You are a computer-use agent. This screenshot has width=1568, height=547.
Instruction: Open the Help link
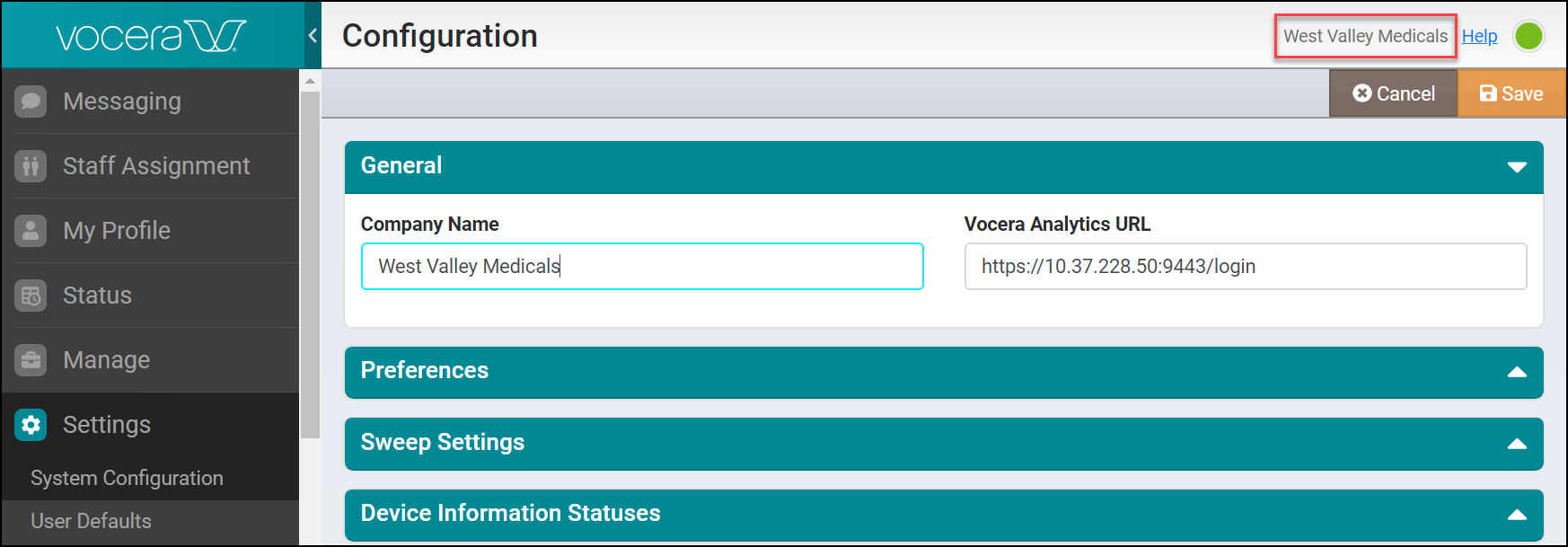[1479, 37]
